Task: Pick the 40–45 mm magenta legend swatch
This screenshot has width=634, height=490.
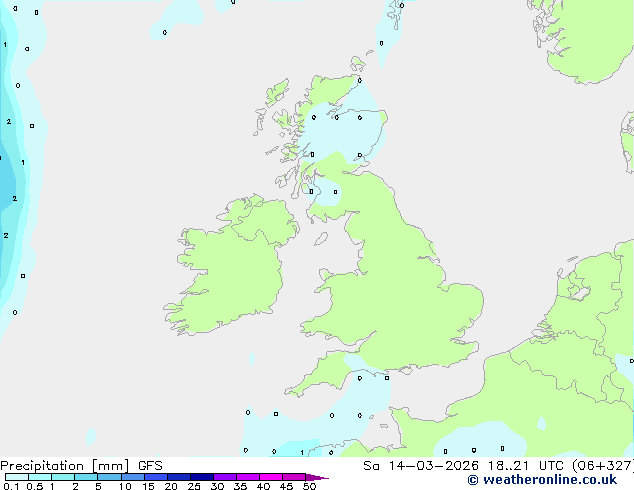Action: coord(271,477)
